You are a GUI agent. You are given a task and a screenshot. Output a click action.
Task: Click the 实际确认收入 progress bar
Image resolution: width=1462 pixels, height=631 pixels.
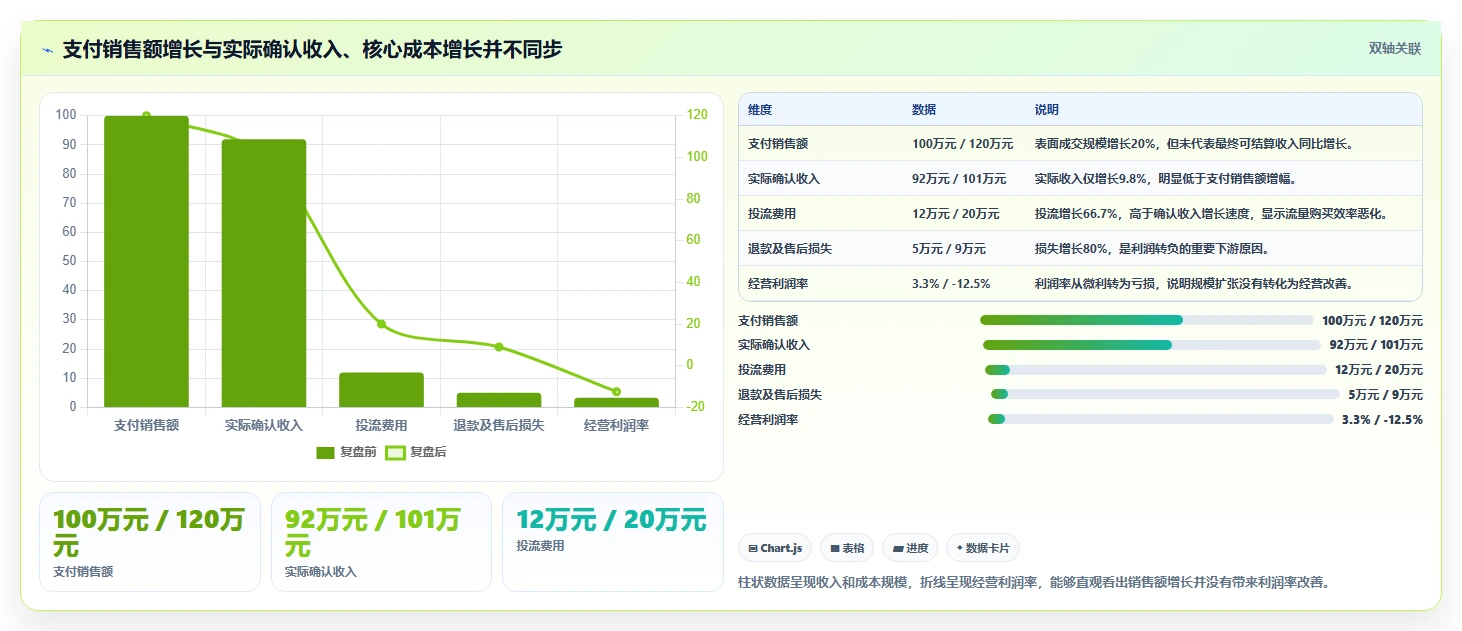[x=1152, y=345]
